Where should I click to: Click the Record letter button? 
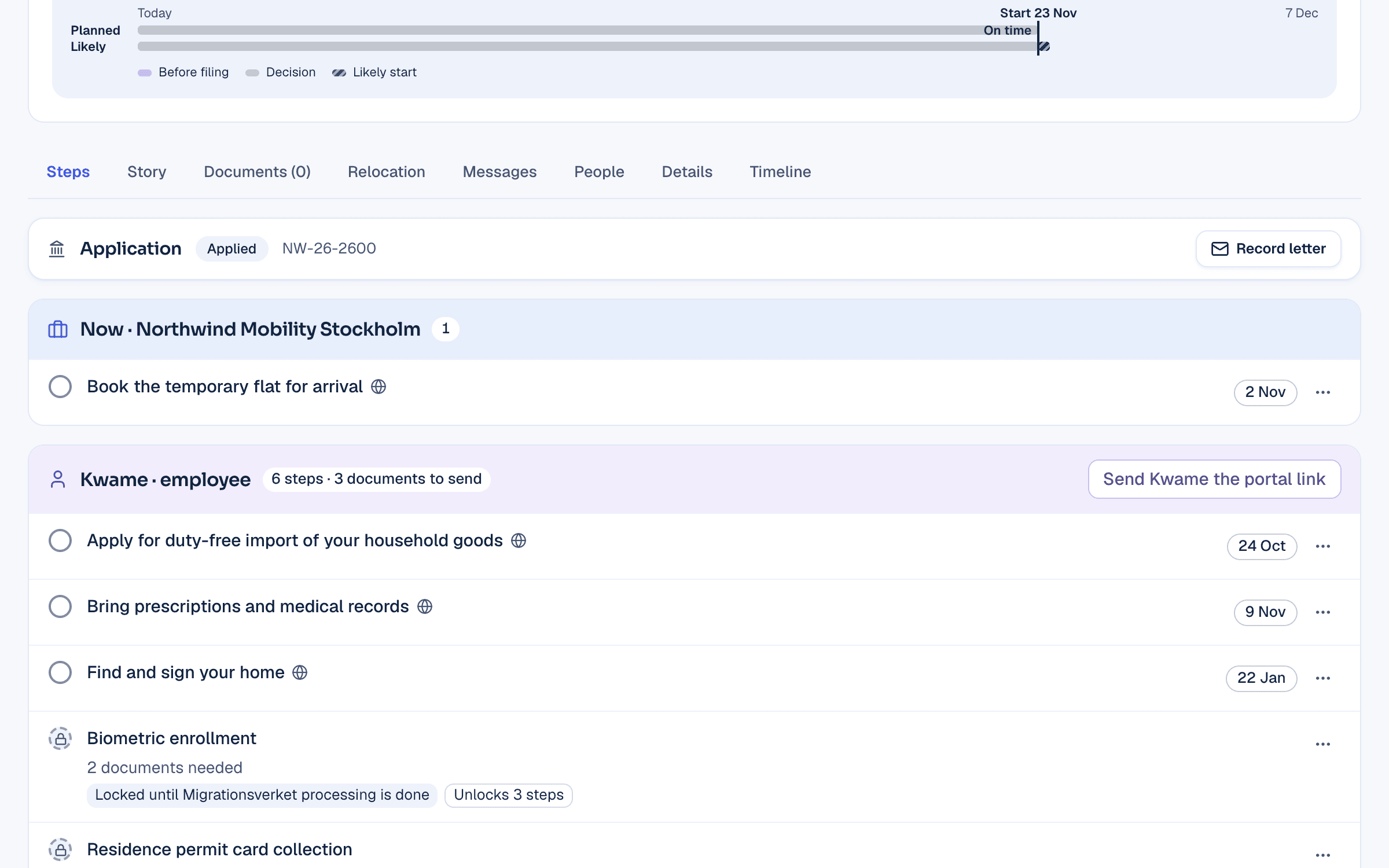point(1269,249)
